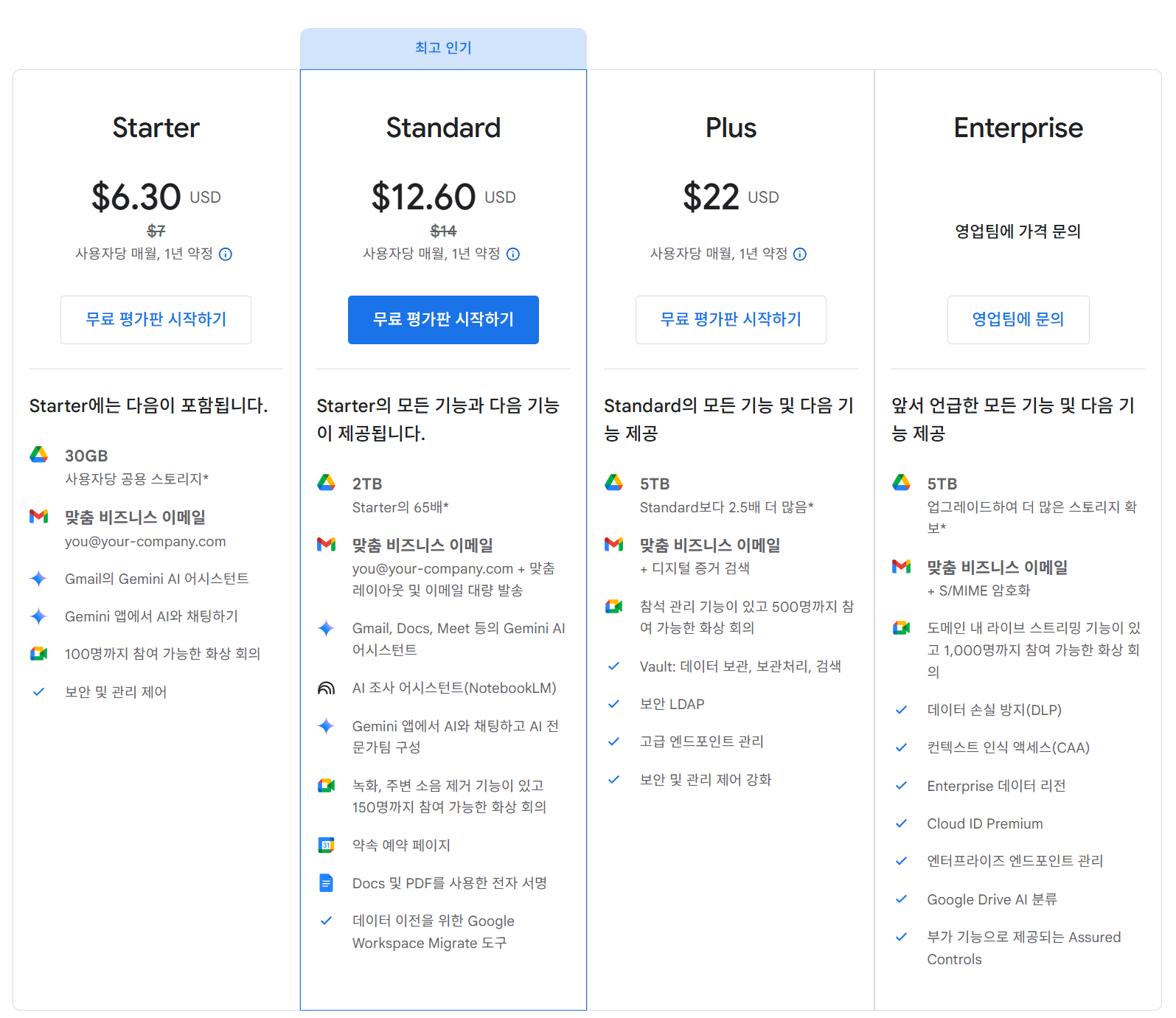Click the Meet icon beside 100명까지 참여
Image resolution: width=1176 pixels, height=1018 pixels.
[x=39, y=654]
